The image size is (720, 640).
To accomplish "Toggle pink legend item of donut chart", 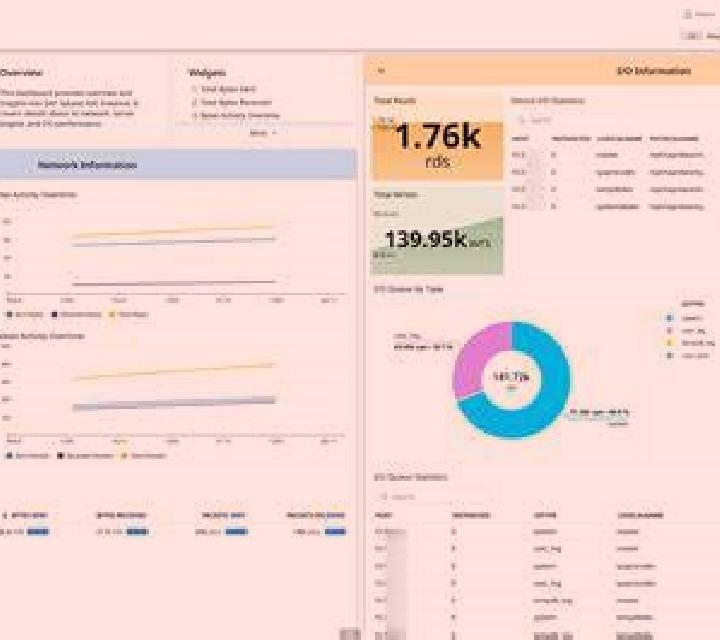I will 669,331.
